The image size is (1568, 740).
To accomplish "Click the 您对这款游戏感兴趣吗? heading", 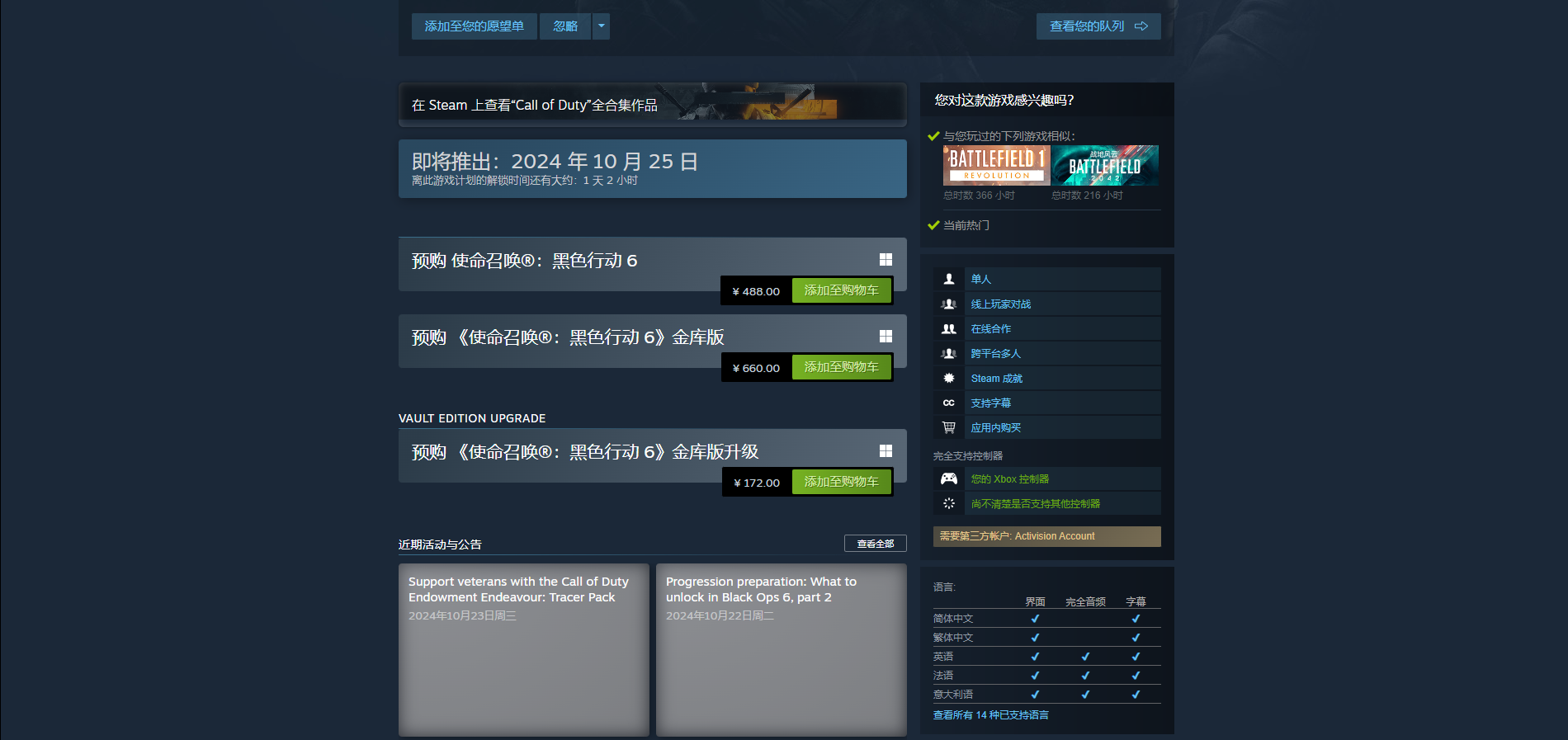I will (1004, 101).
